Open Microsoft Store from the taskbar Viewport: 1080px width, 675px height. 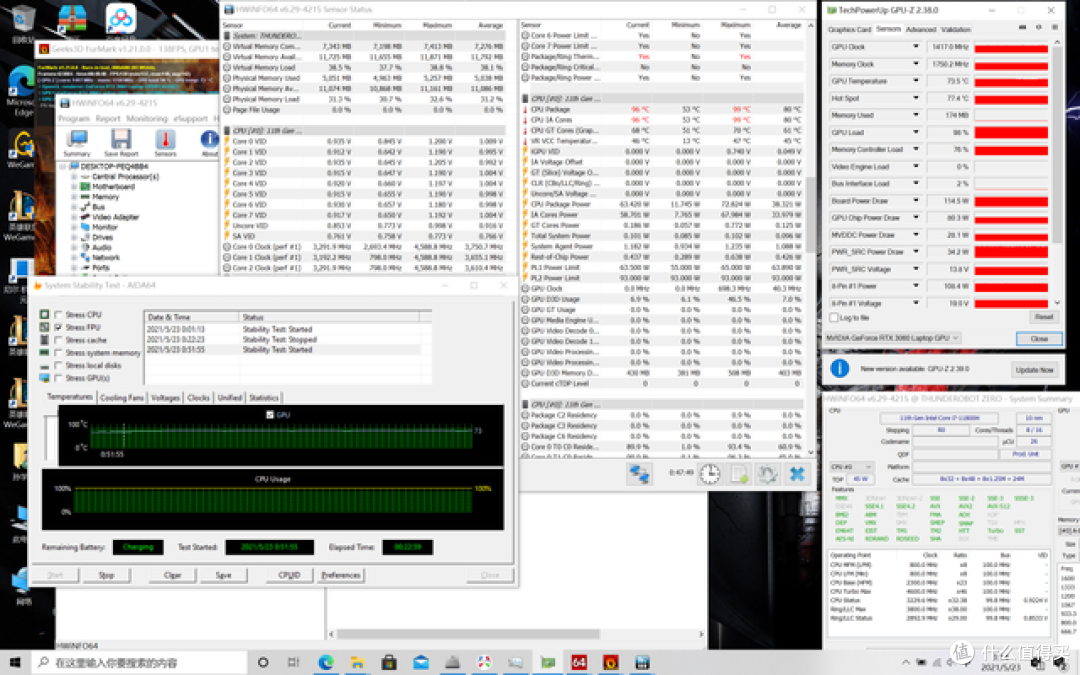click(389, 663)
